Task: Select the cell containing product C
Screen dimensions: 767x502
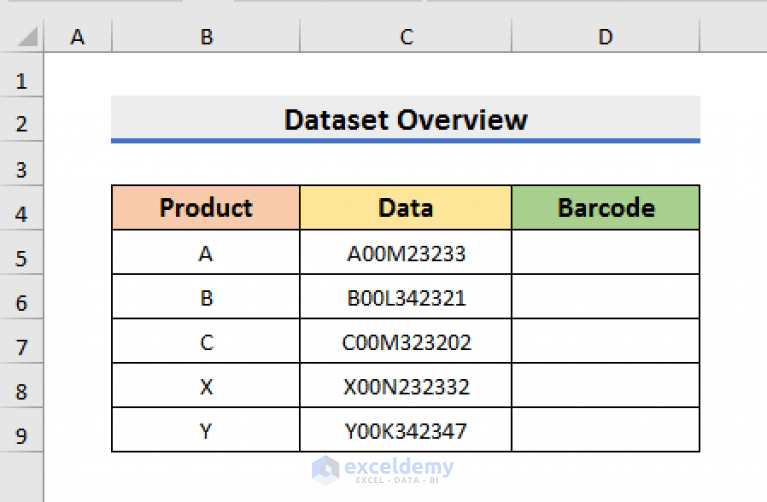Action: point(206,342)
